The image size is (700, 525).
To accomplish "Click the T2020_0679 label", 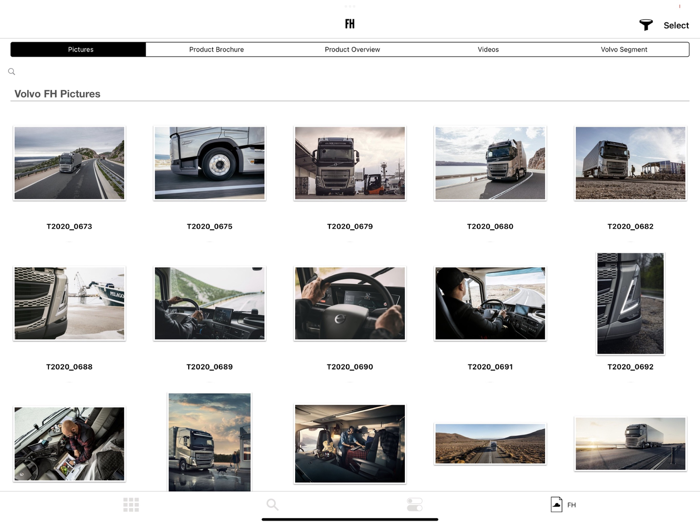I will [x=350, y=226].
